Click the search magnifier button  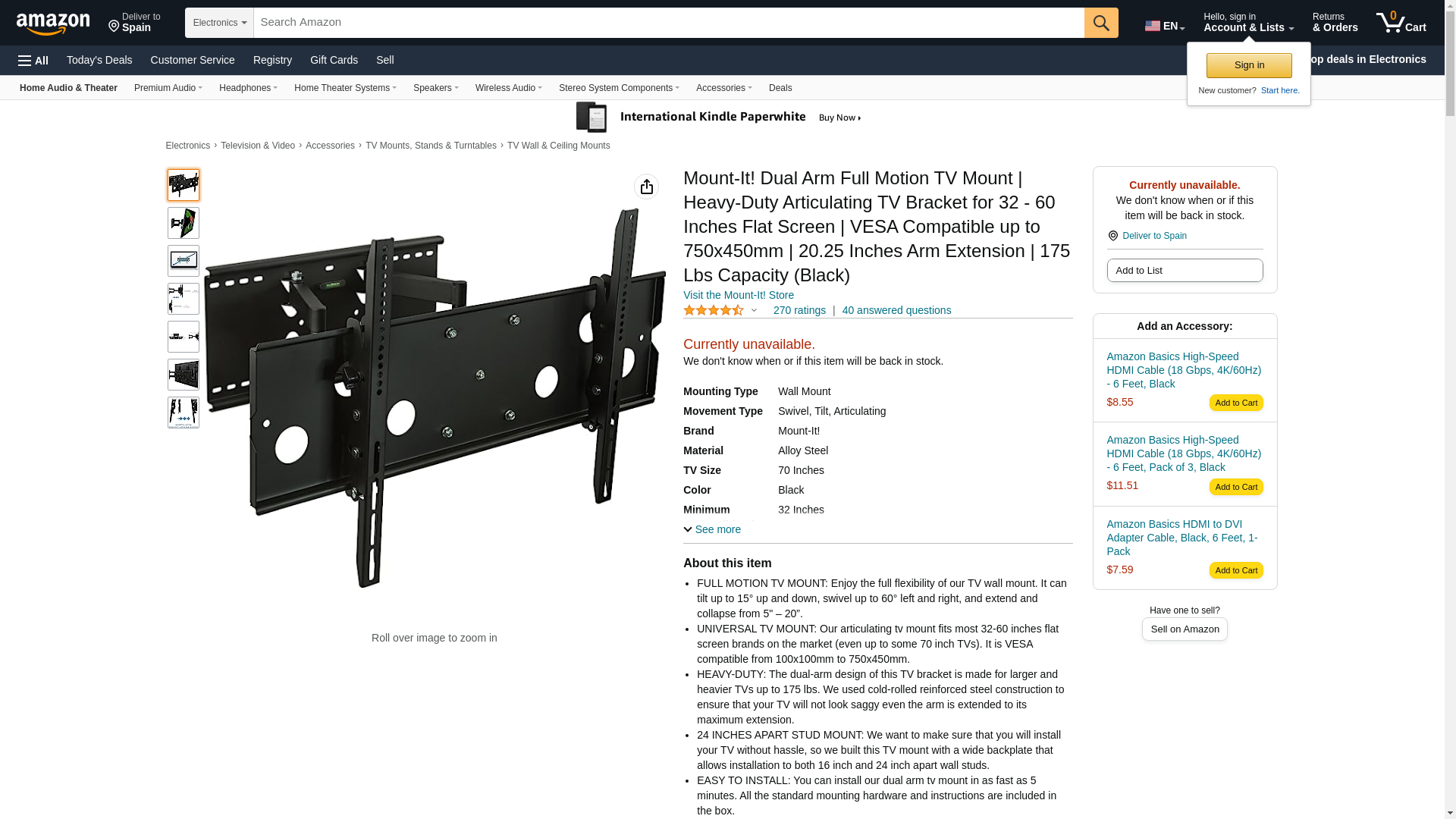point(1101,23)
